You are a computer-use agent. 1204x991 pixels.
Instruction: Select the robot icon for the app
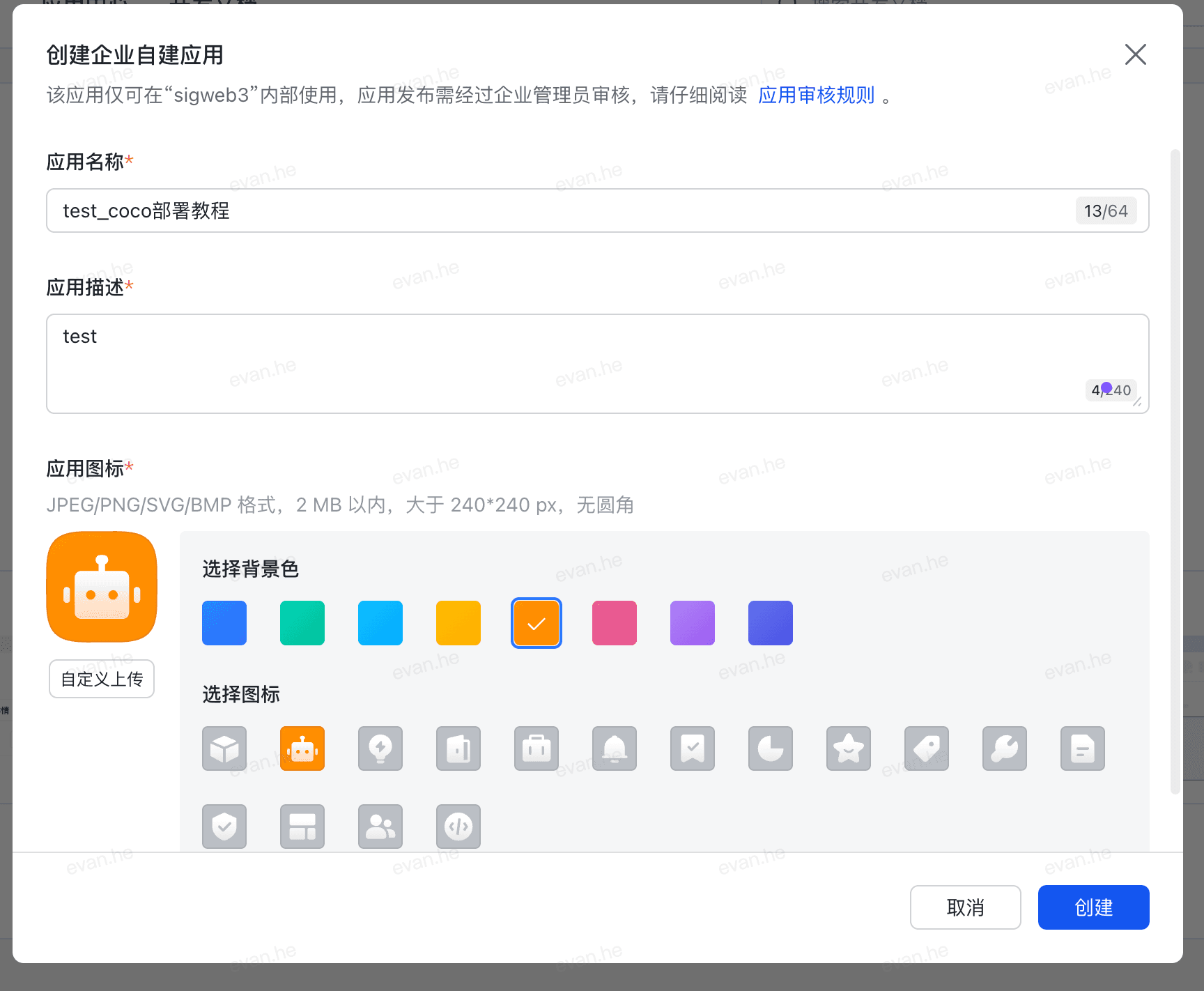point(302,748)
